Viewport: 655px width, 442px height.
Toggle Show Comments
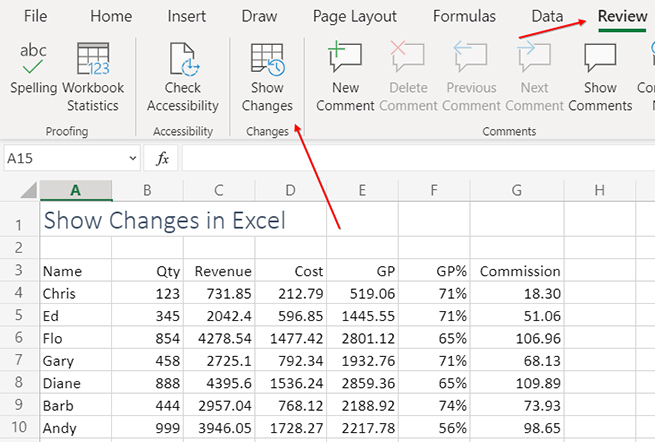coord(600,77)
